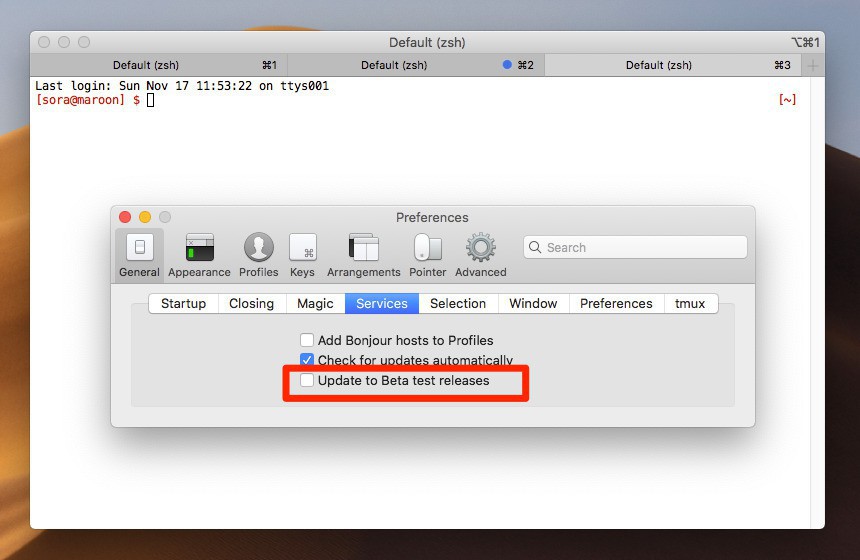Close the Preferences window
860x560 pixels.
click(x=125, y=217)
